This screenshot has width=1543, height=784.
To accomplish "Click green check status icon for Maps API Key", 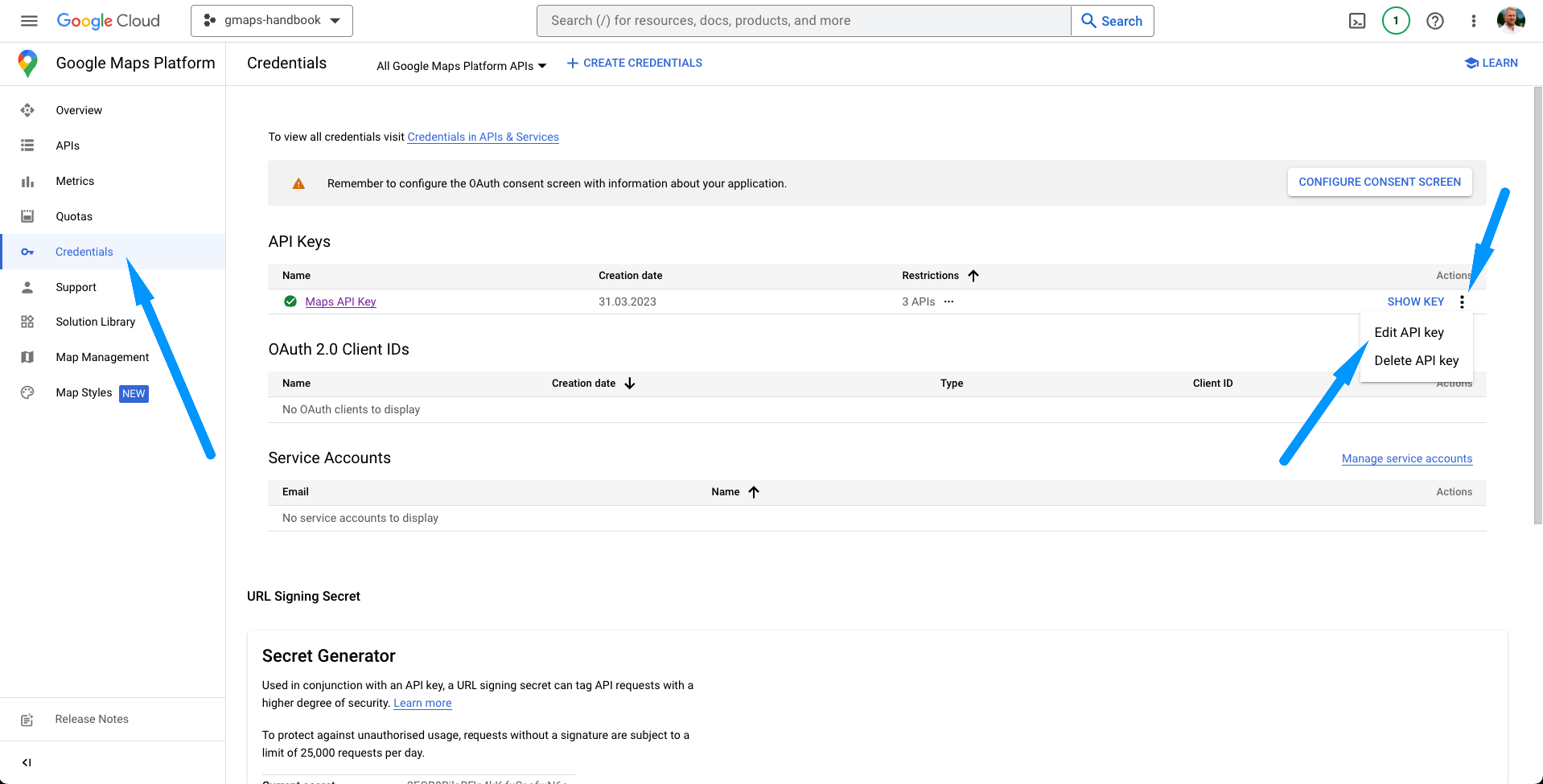I will tap(290, 302).
